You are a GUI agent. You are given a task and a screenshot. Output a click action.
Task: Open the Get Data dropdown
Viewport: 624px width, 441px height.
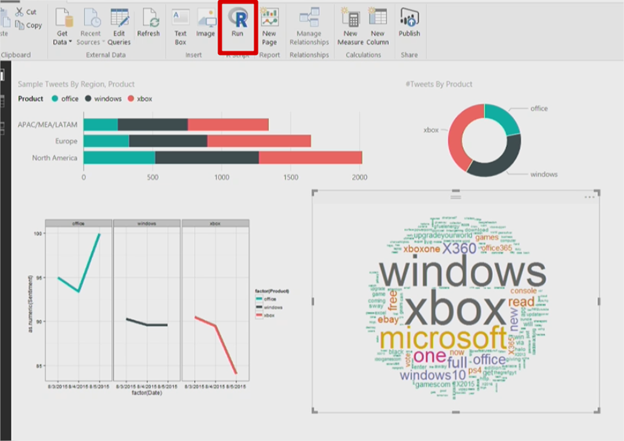(62, 24)
